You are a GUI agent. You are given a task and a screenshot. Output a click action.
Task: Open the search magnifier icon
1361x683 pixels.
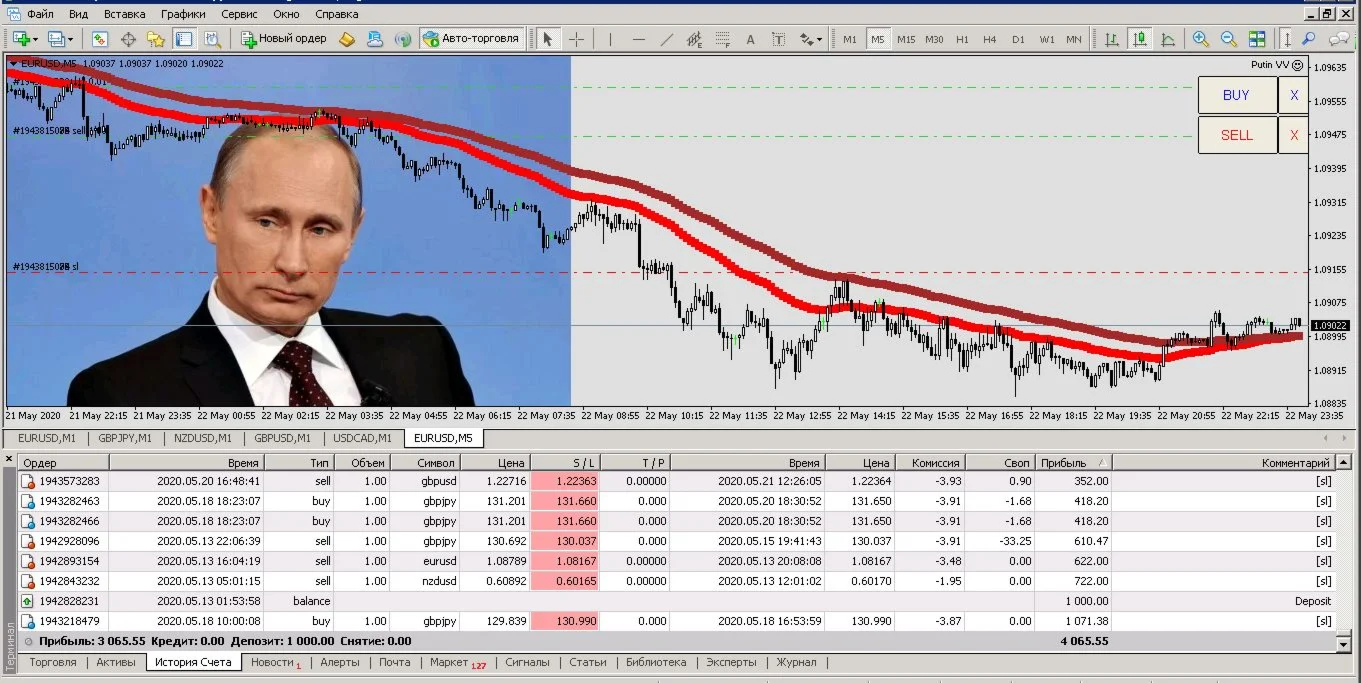1309,39
